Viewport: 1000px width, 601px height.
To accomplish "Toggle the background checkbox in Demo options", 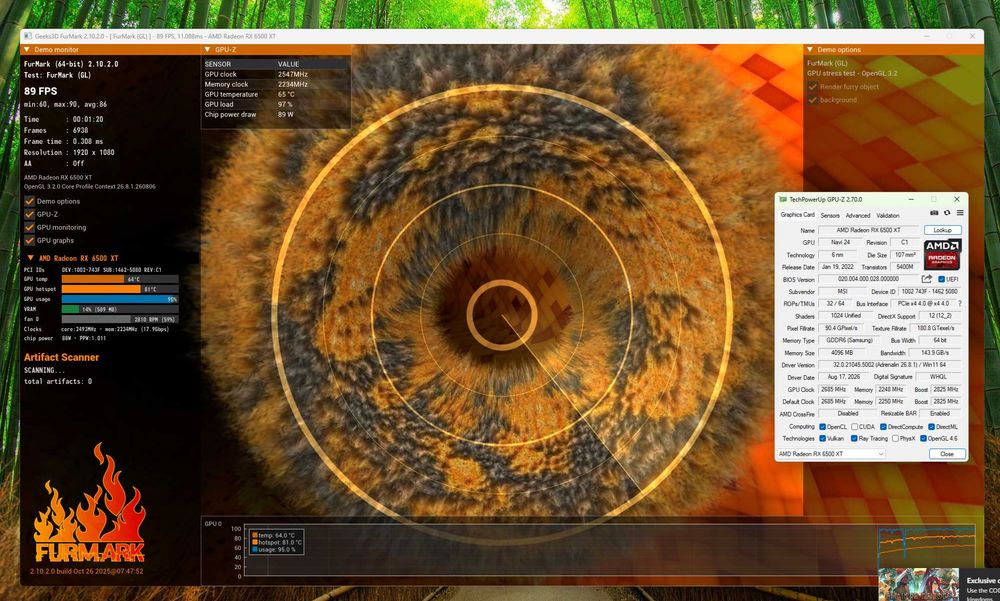I will click(812, 100).
